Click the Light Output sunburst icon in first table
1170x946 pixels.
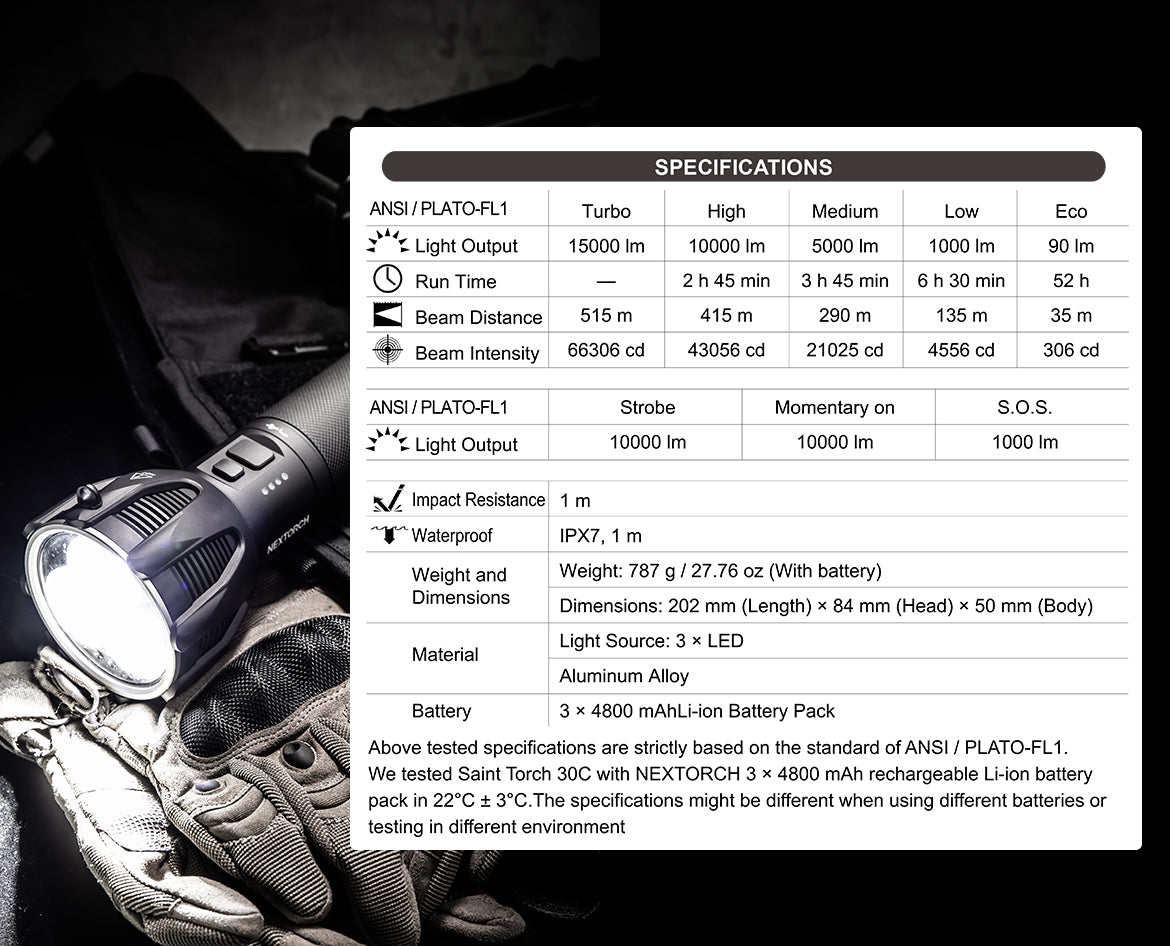(387, 243)
